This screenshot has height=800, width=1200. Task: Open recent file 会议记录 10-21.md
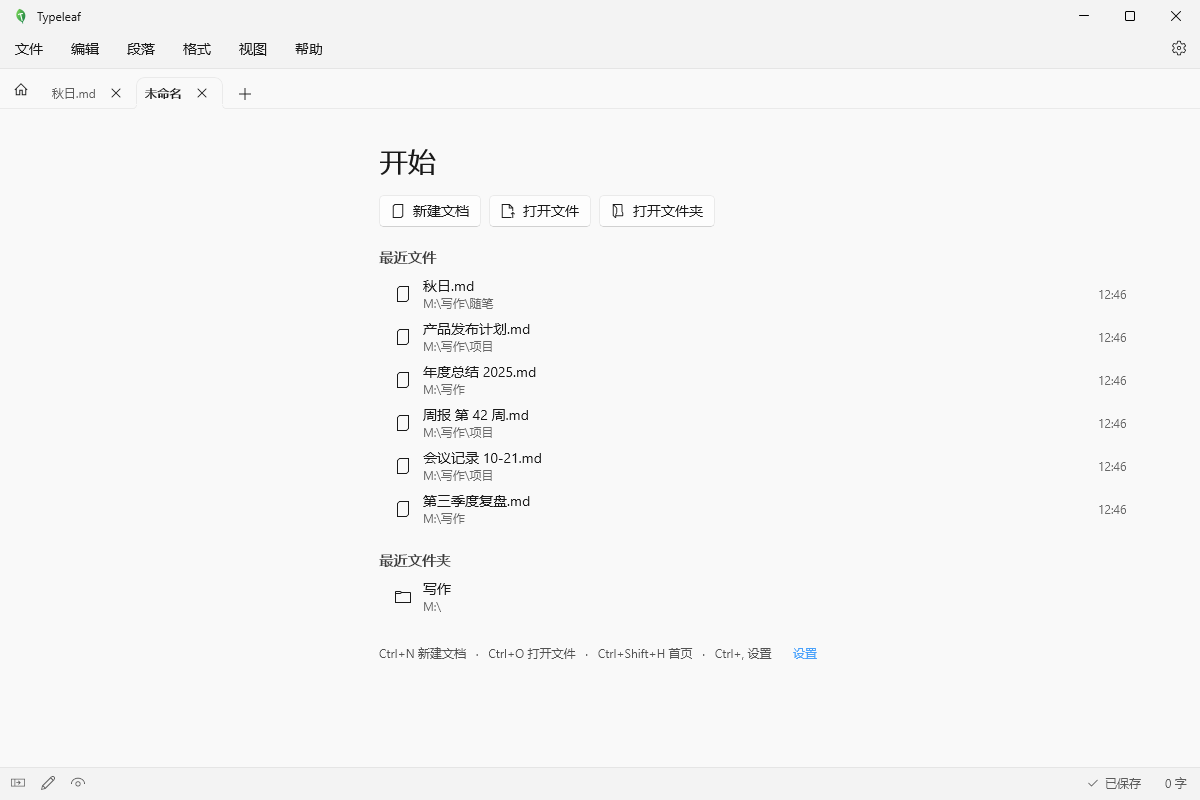761,466
